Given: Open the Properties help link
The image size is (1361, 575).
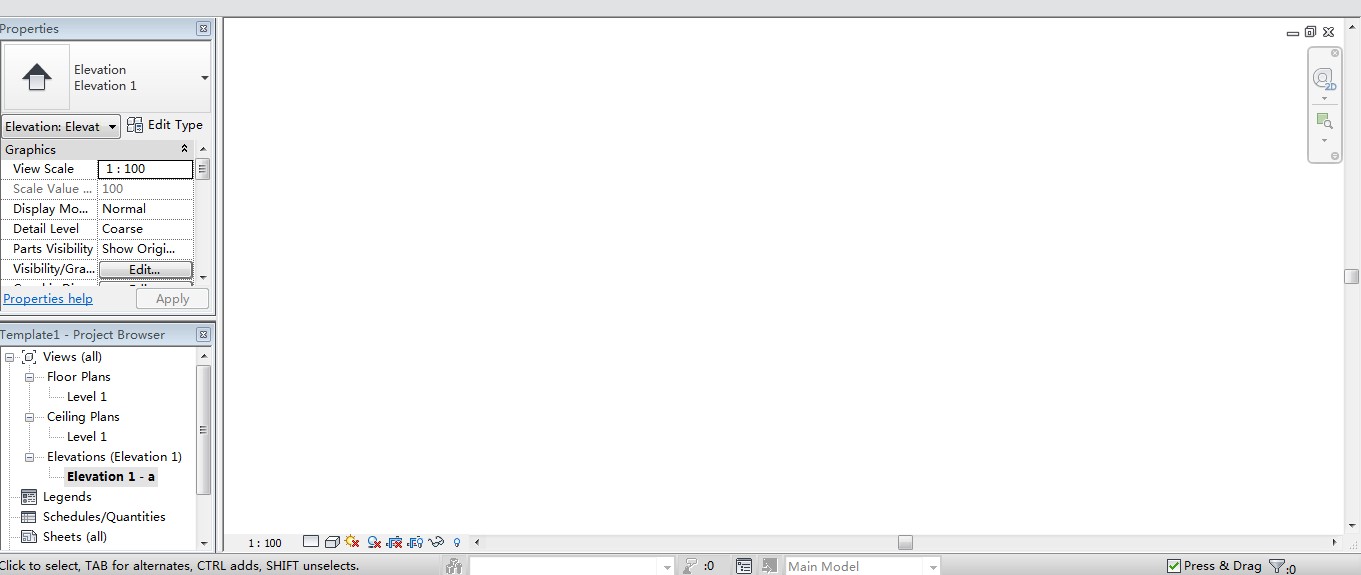Looking at the screenshot, I should pos(48,299).
